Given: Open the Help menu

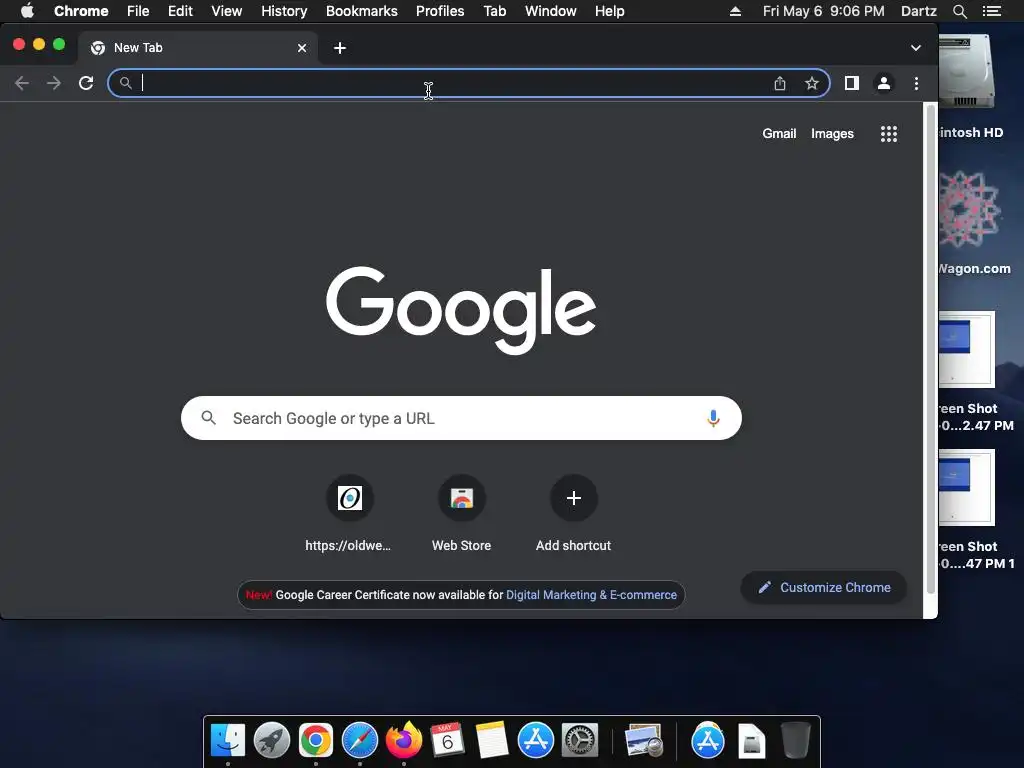Looking at the screenshot, I should coord(609,11).
